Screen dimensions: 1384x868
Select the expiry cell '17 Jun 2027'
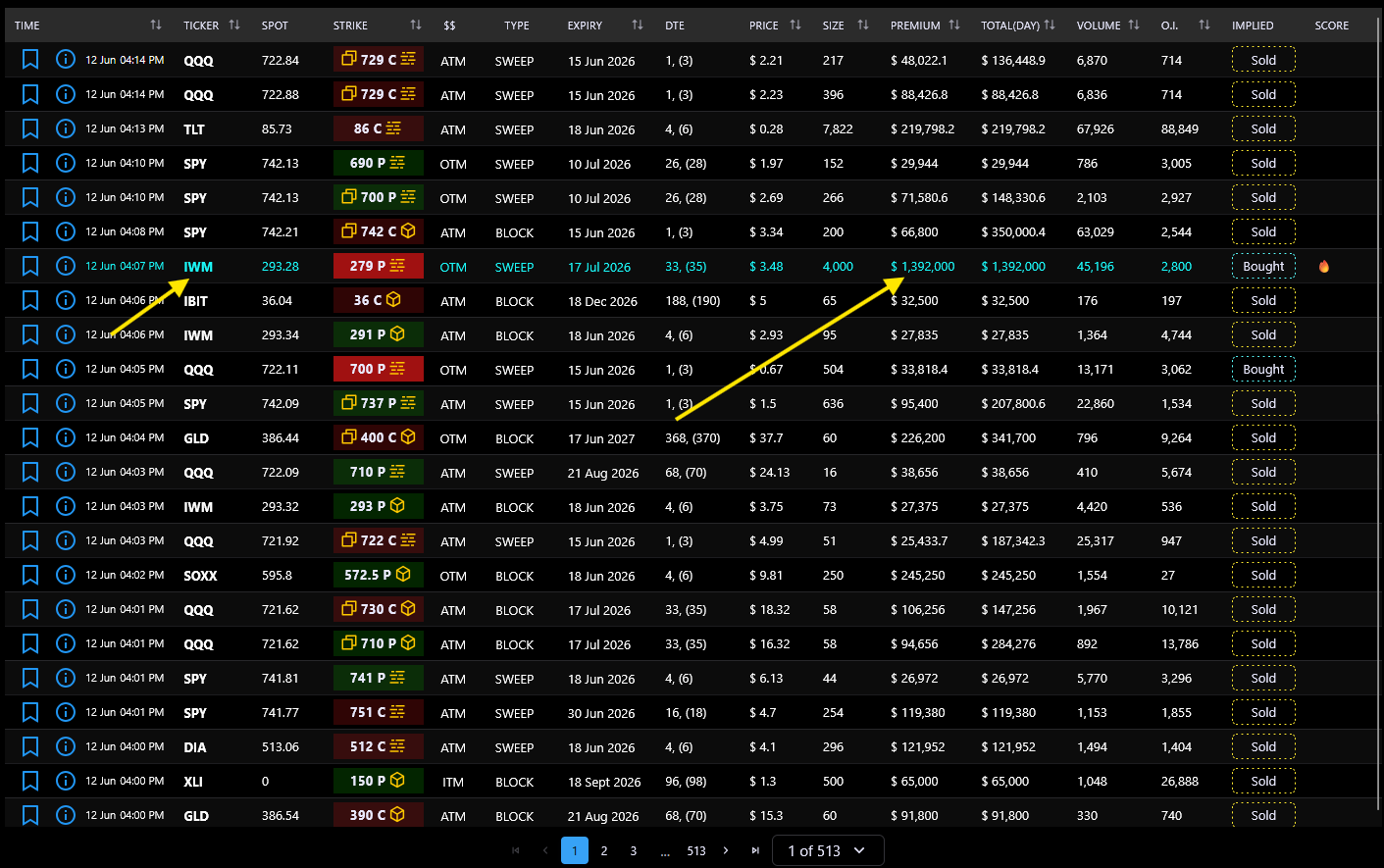(x=601, y=438)
